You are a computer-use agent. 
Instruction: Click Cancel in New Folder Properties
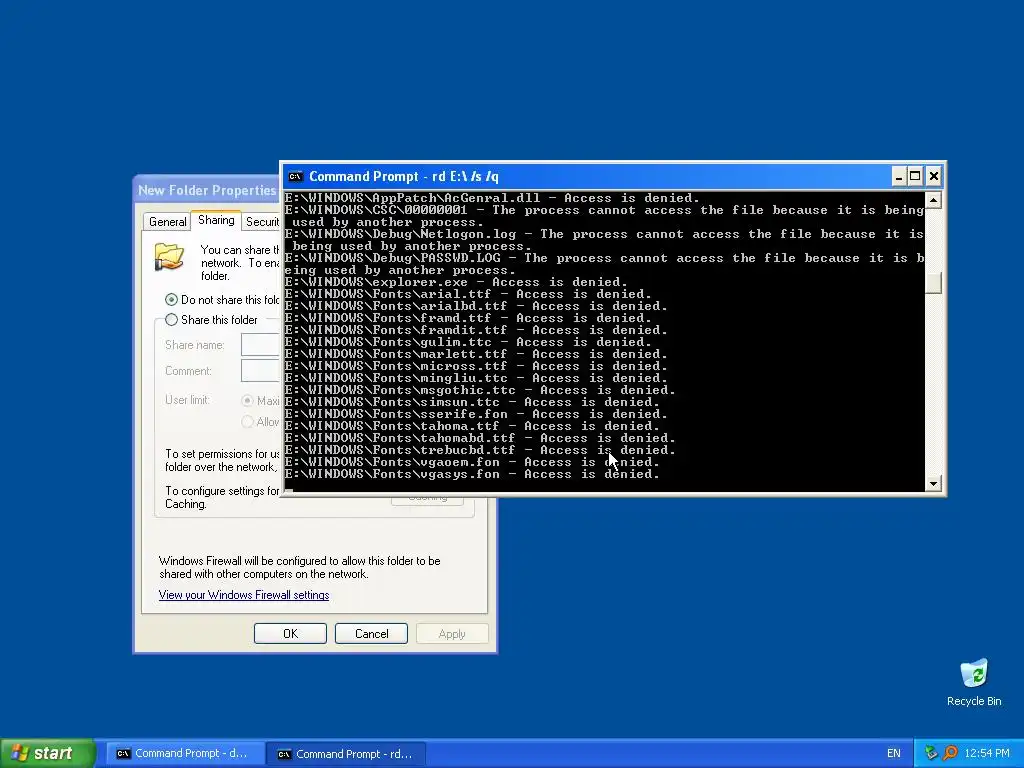click(371, 633)
